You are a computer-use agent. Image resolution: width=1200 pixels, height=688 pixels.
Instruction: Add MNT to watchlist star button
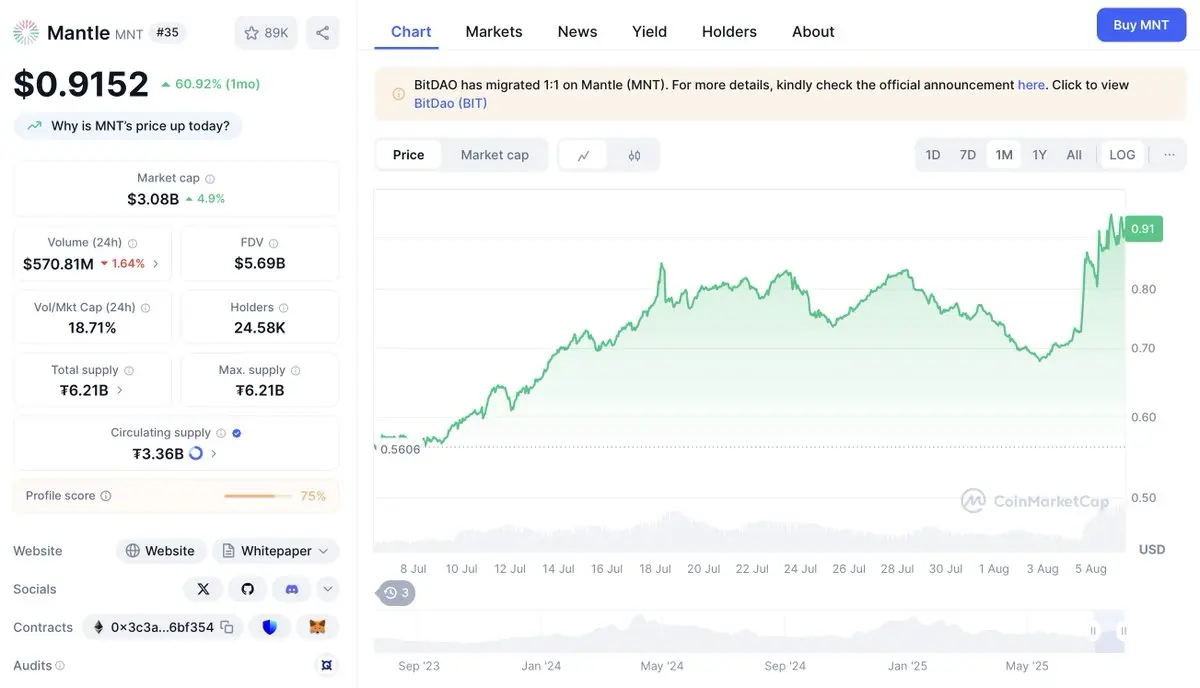[266, 33]
